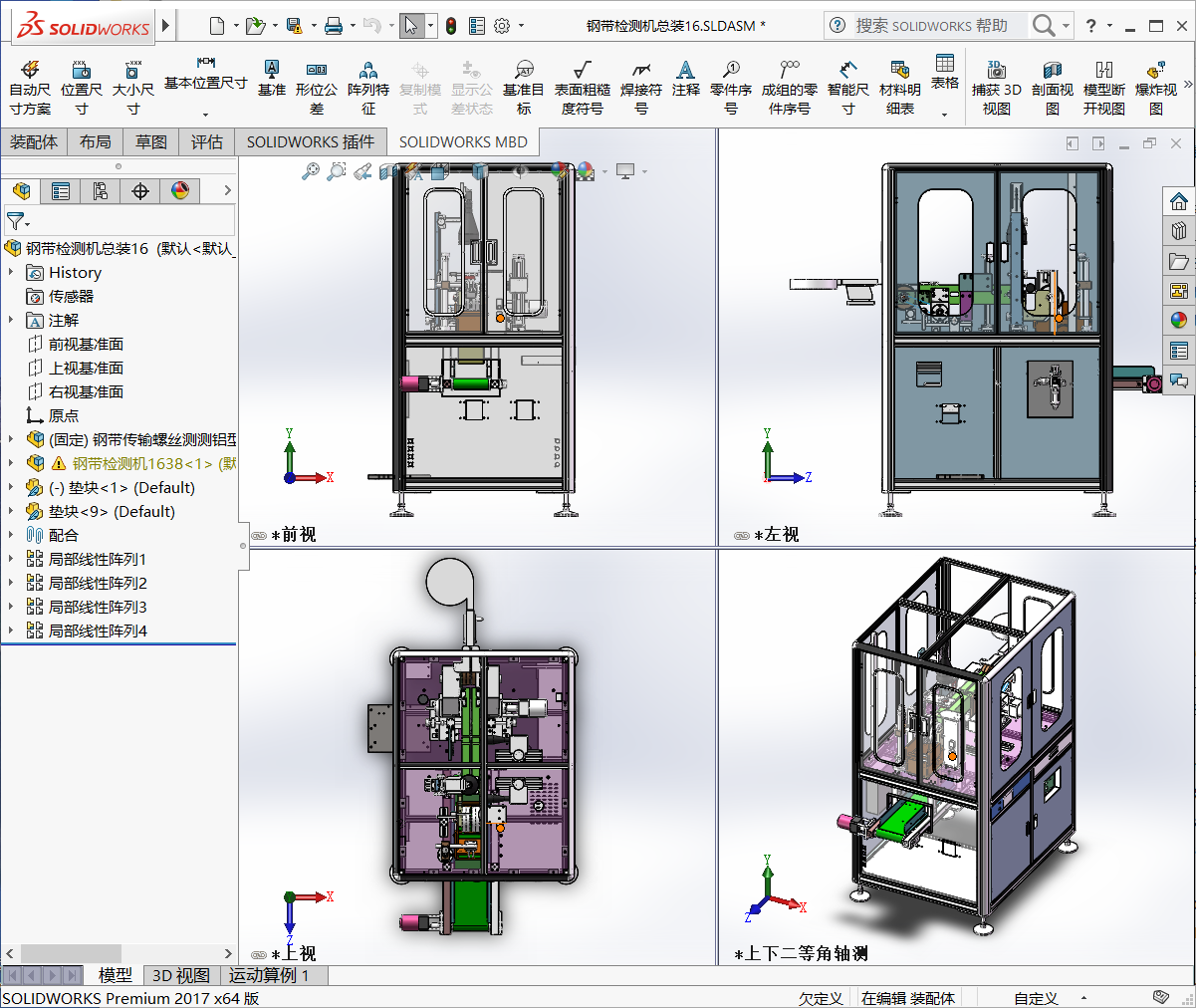Click the 模型断开视图 tool
This screenshot has width=1196, height=1008.
[x=1104, y=87]
